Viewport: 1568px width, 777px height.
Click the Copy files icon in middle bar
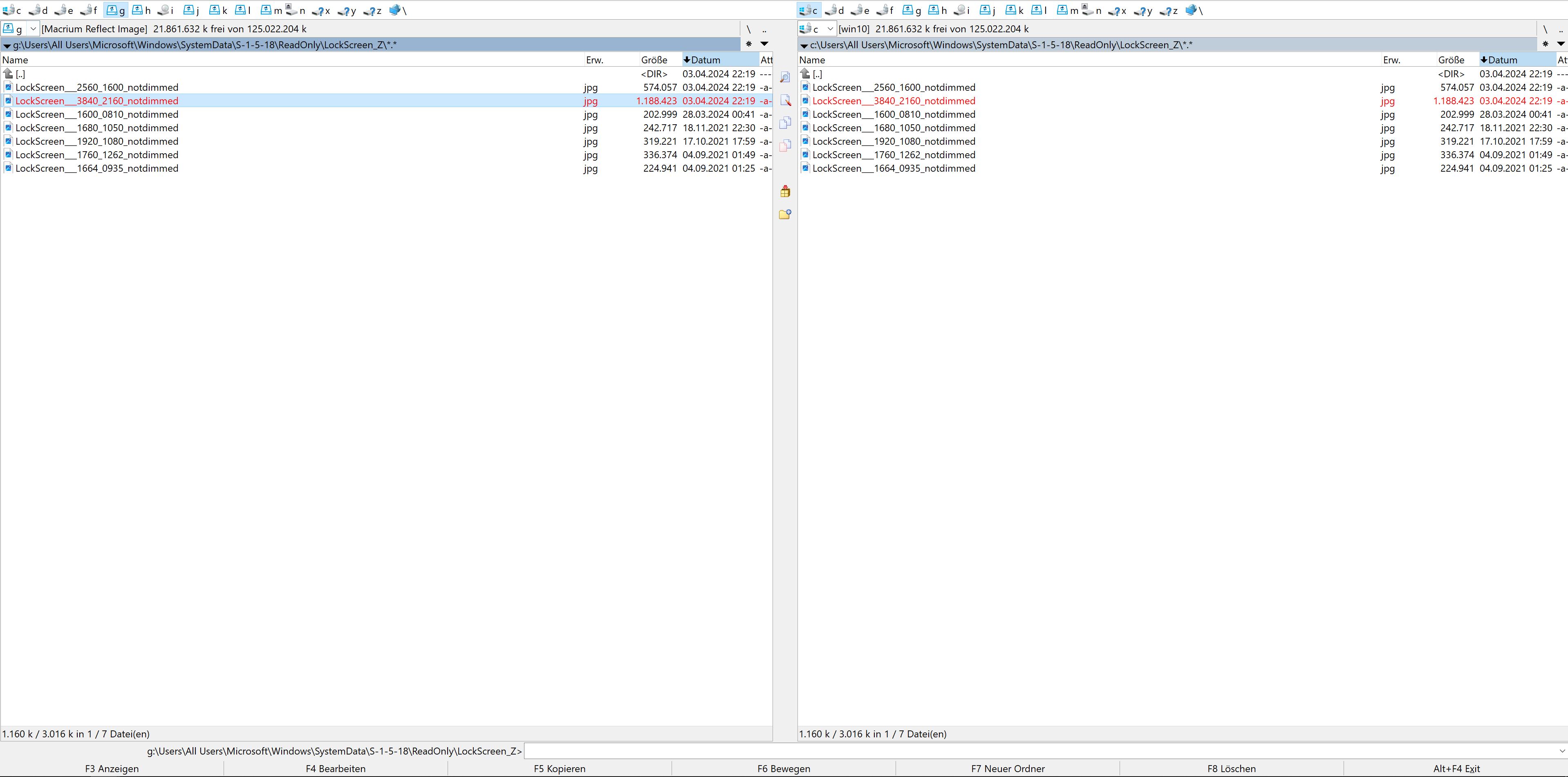784,122
